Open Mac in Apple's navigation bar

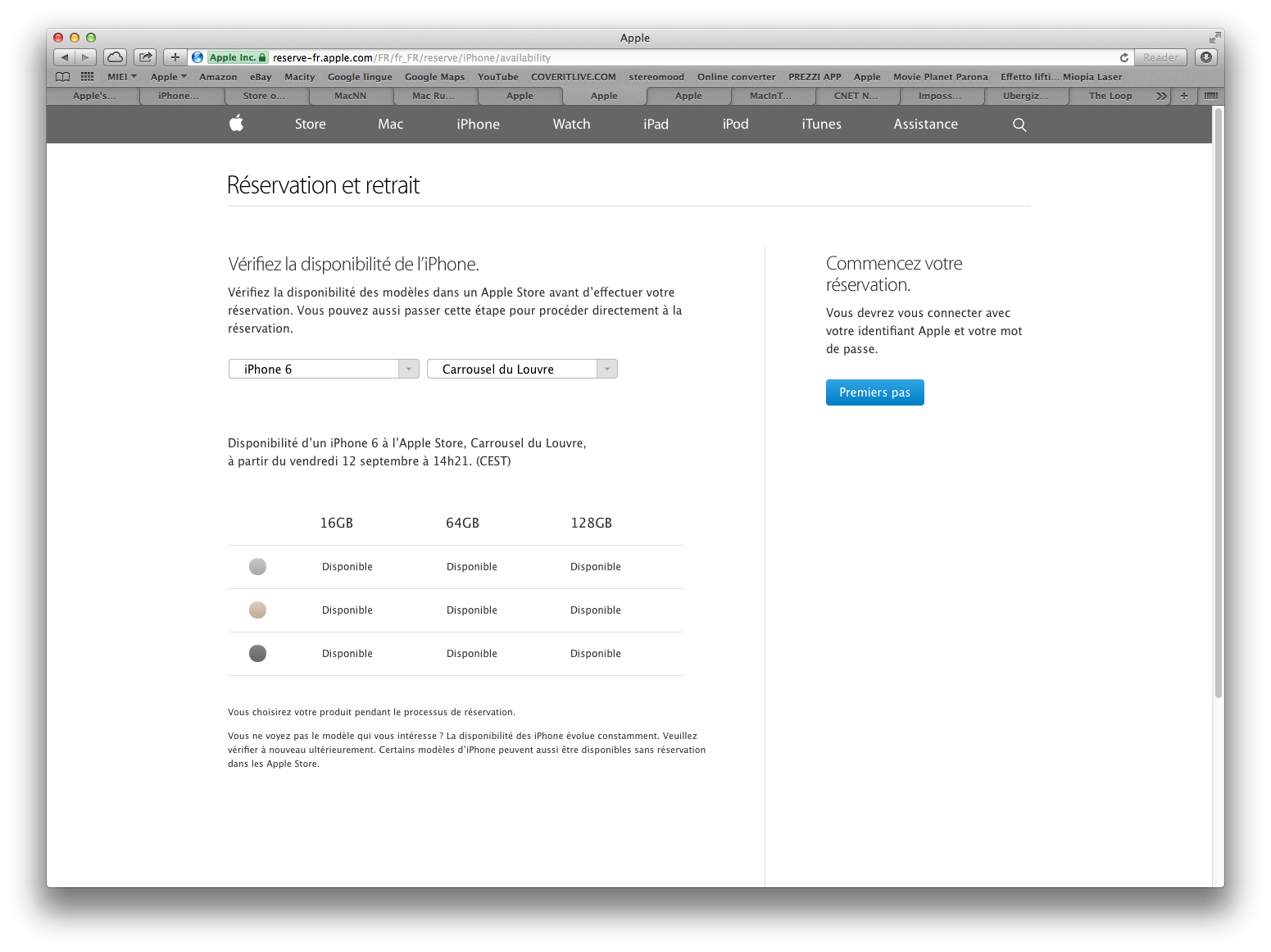391,124
